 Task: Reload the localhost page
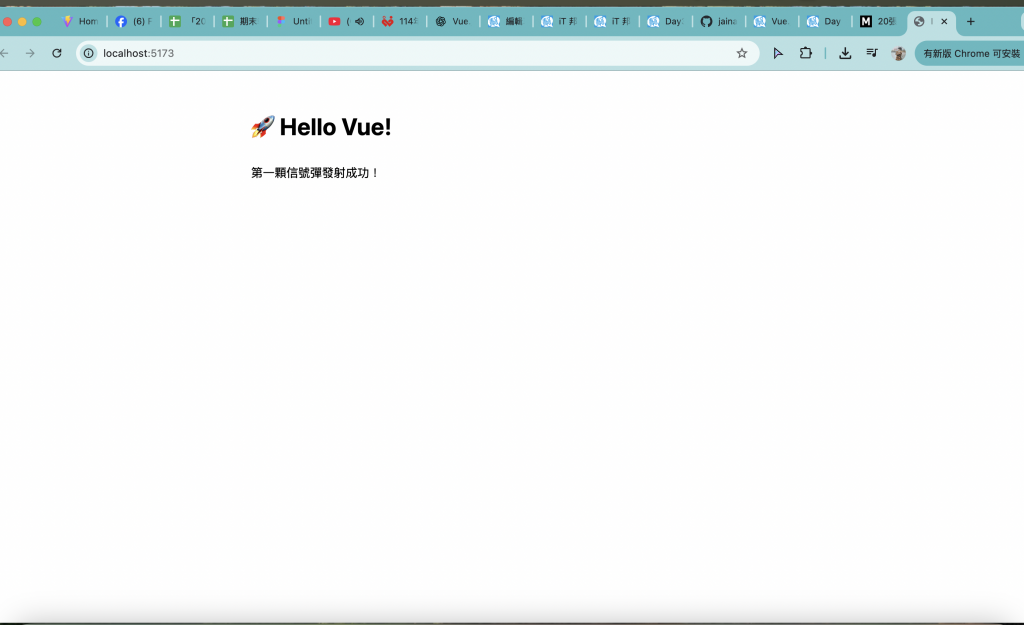57,53
